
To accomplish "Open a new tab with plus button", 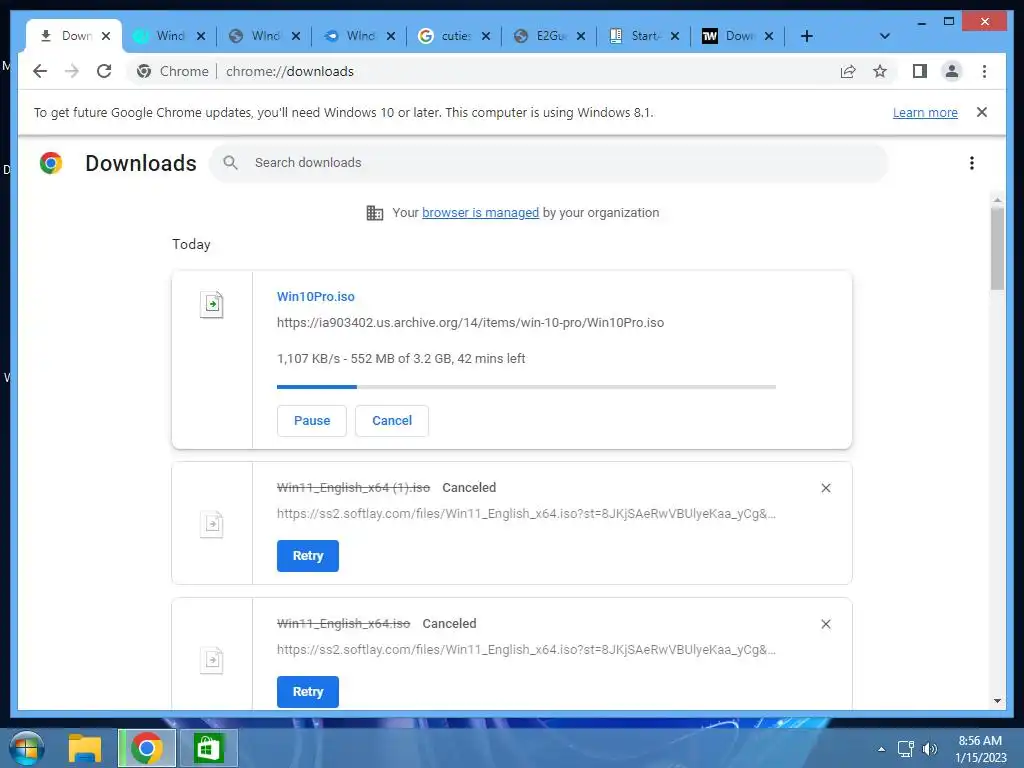I will pos(807,36).
